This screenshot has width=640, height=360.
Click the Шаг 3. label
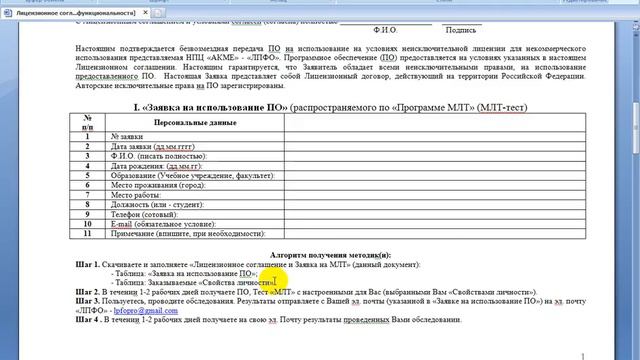coord(87,301)
